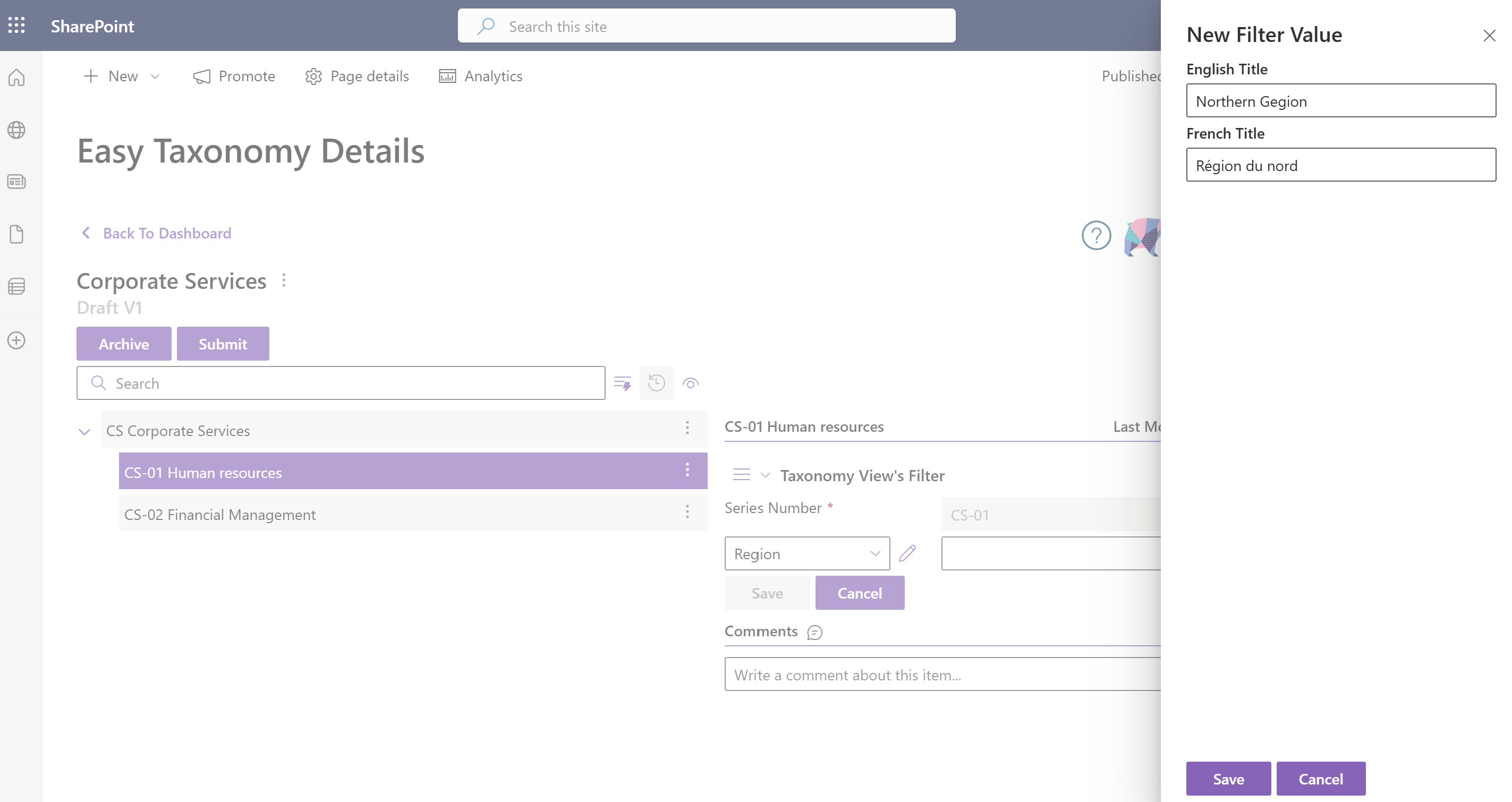Open the version history clock icon
1512x802 pixels.
click(x=656, y=383)
